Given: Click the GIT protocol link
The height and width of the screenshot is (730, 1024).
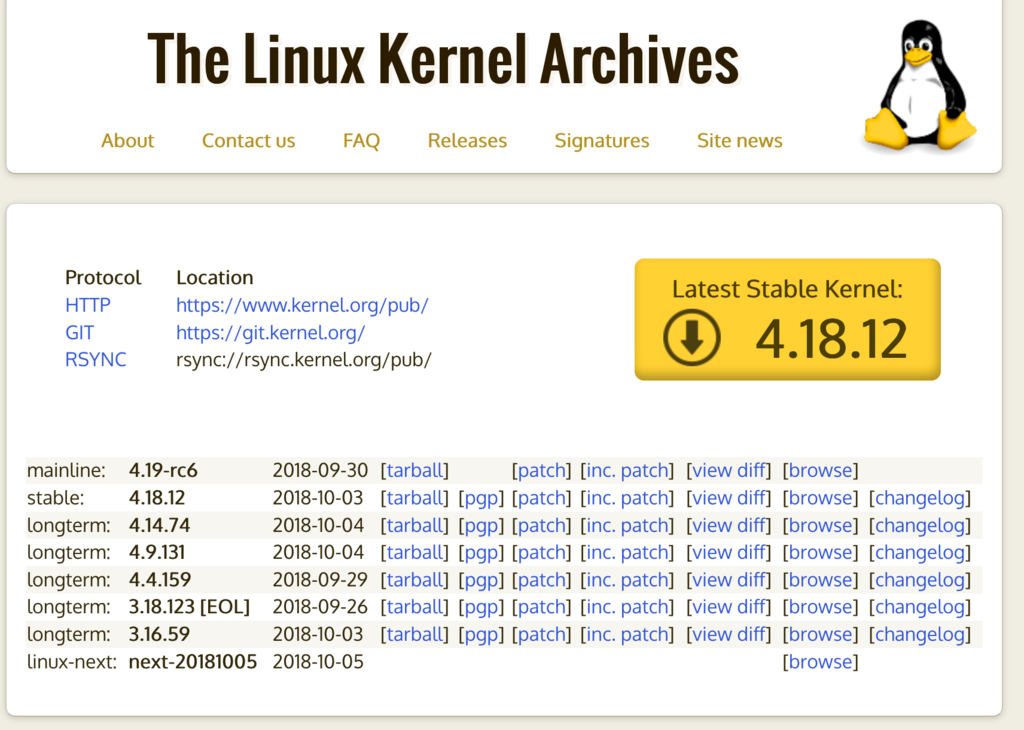Looking at the screenshot, I should [79, 332].
